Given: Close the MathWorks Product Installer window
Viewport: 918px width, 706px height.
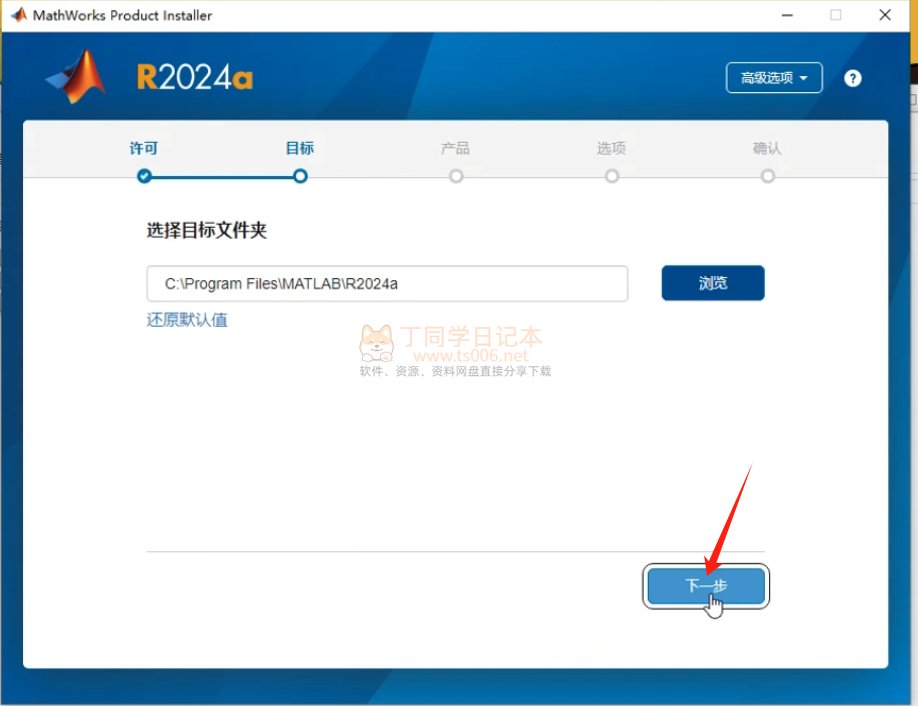Looking at the screenshot, I should tap(885, 15).
